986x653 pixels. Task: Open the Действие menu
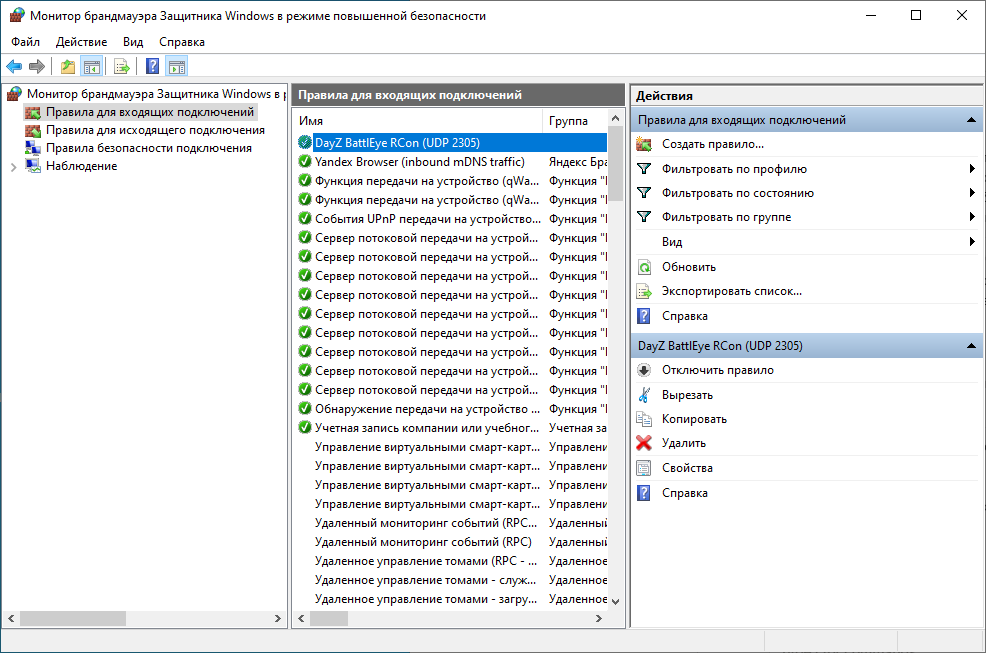tap(81, 42)
